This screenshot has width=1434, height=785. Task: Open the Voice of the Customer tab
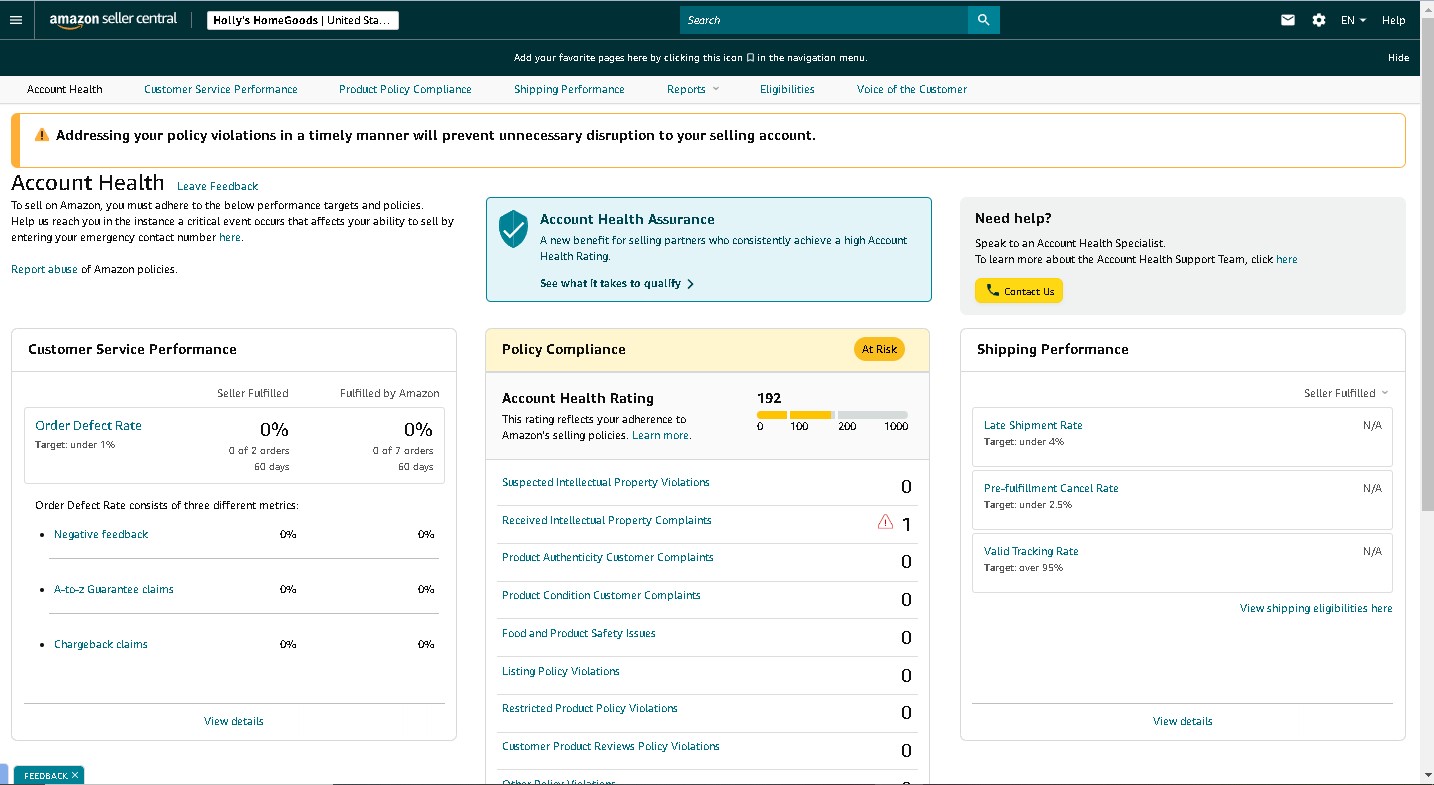point(912,89)
